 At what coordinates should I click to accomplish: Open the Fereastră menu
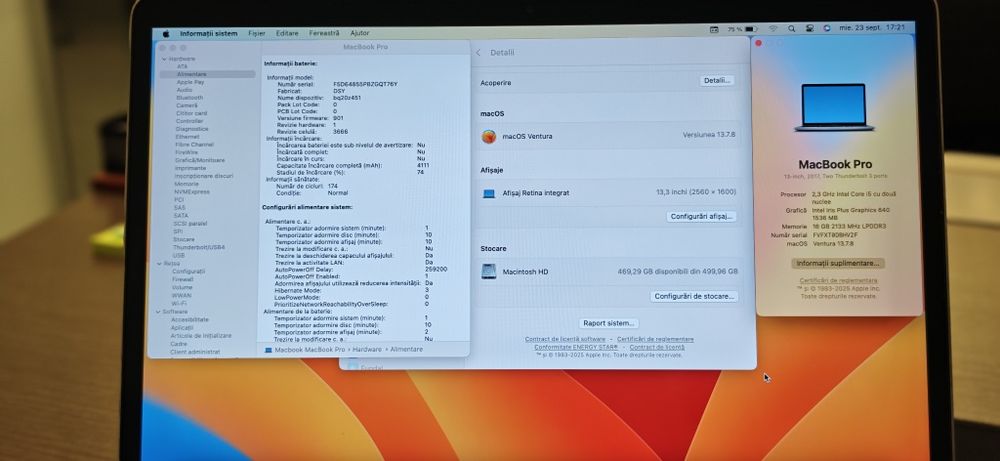[324, 33]
